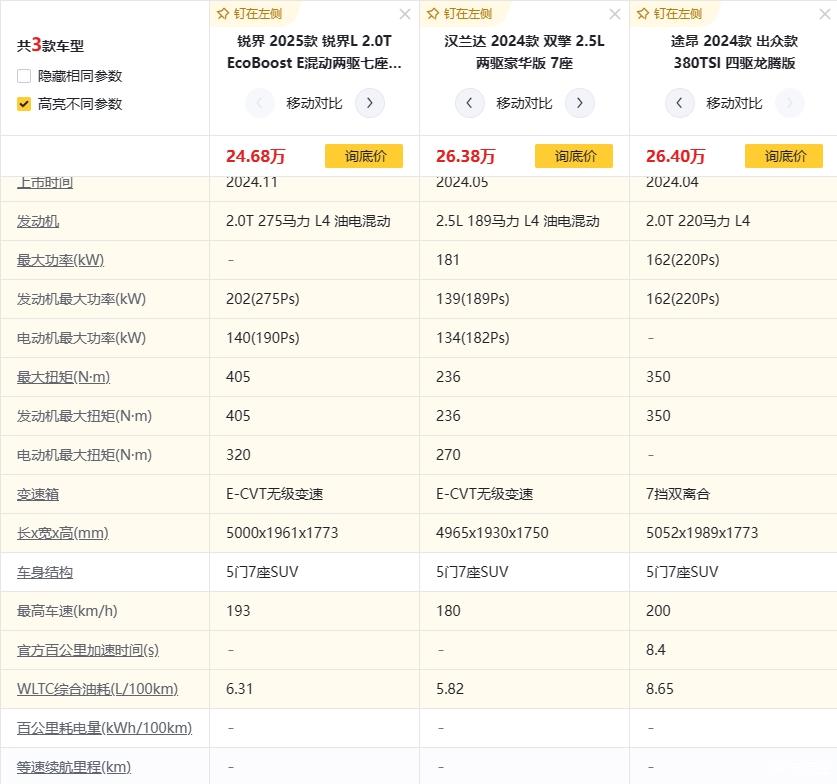Move 锐界 column right with arrow
The width and height of the screenshot is (837, 784).
click(x=369, y=102)
